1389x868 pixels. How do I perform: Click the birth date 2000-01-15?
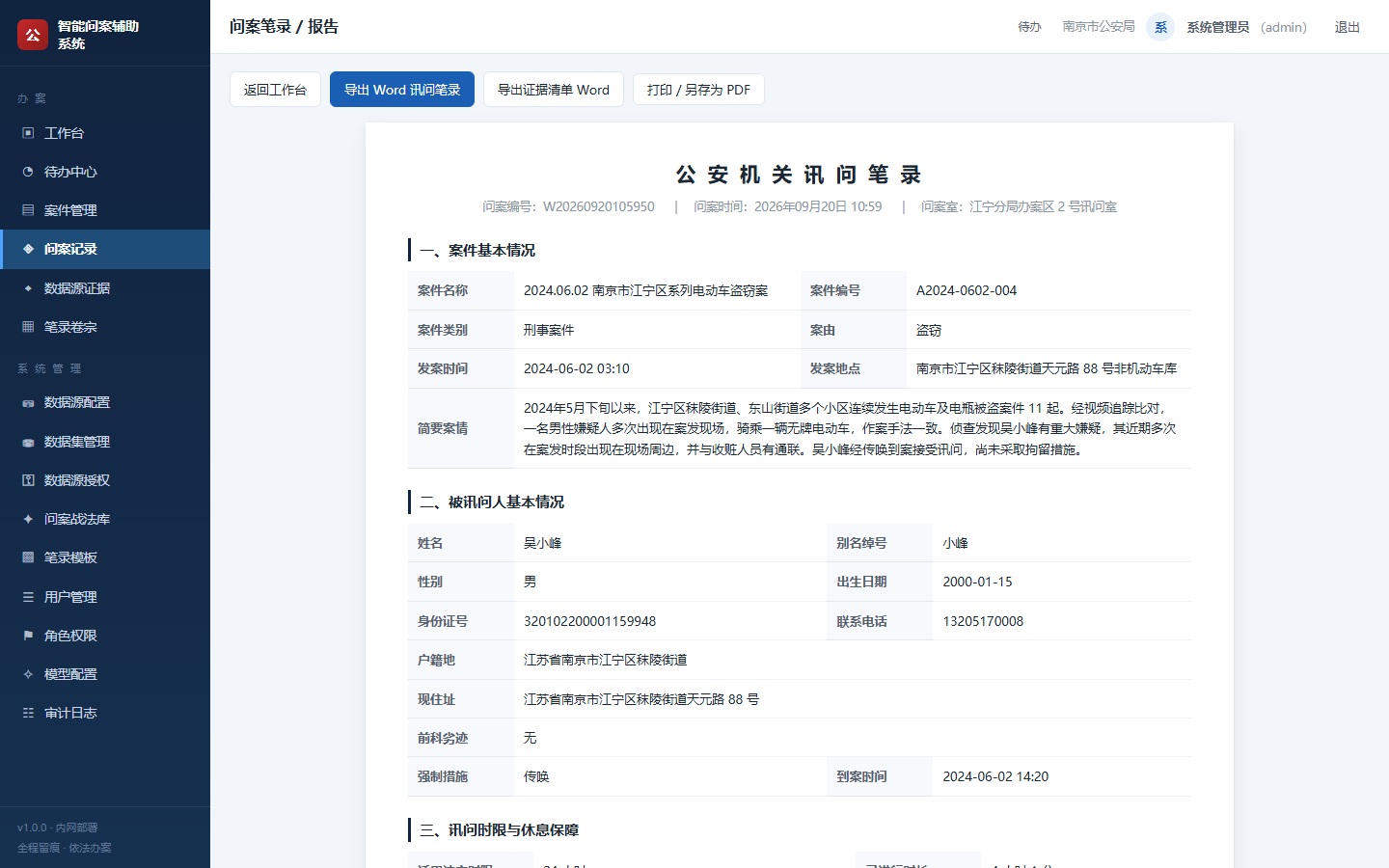(x=977, y=582)
